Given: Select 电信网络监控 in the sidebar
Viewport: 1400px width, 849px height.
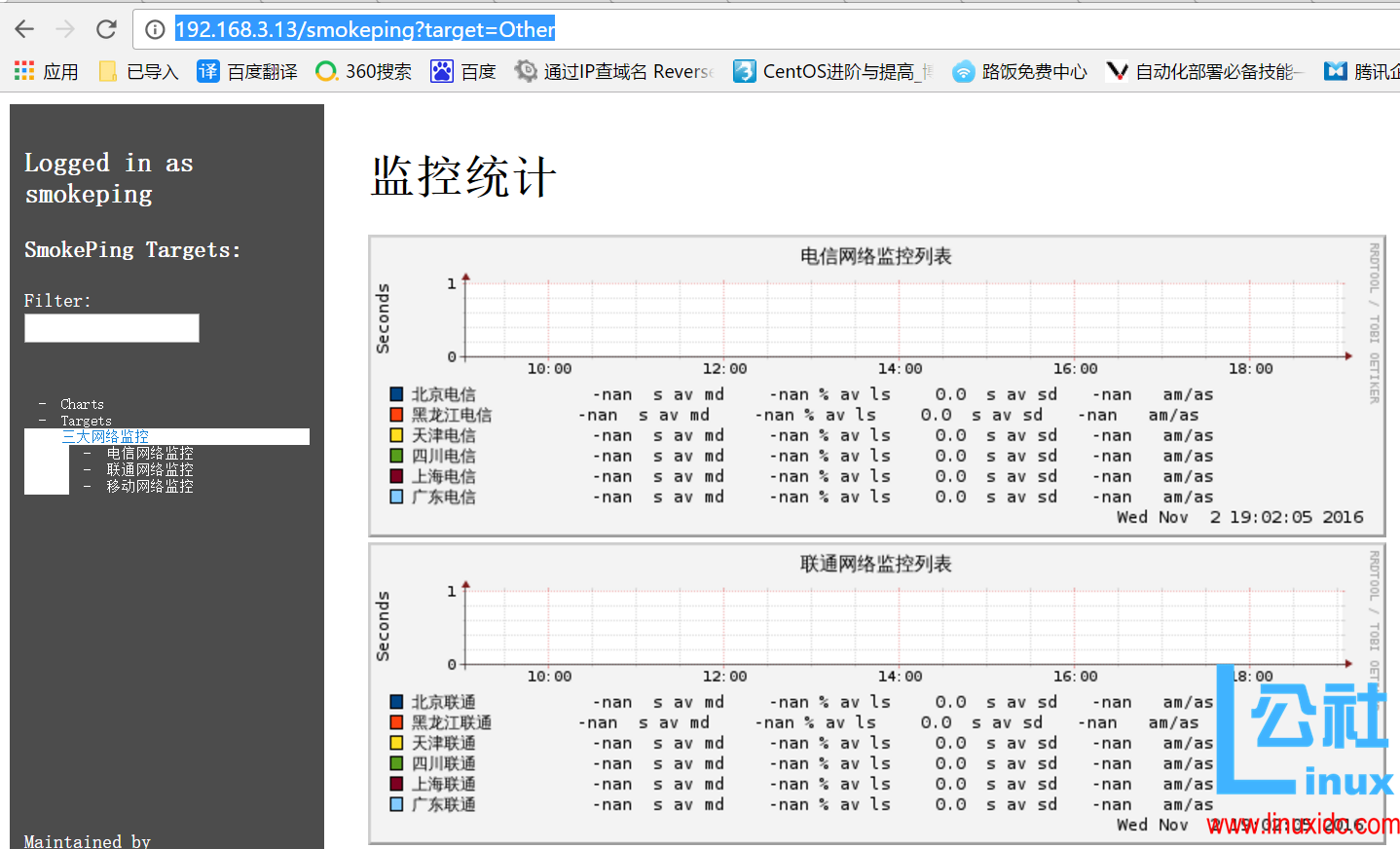Looking at the screenshot, I should pos(149,452).
